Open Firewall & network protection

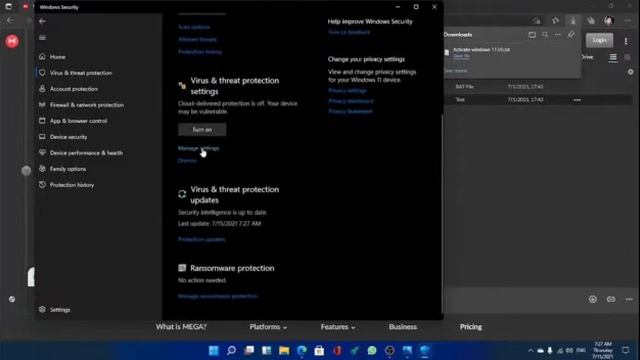coord(87,105)
